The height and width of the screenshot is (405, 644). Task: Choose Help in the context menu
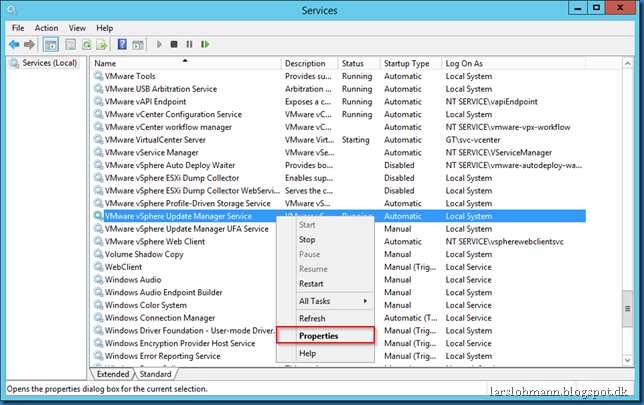(325, 353)
